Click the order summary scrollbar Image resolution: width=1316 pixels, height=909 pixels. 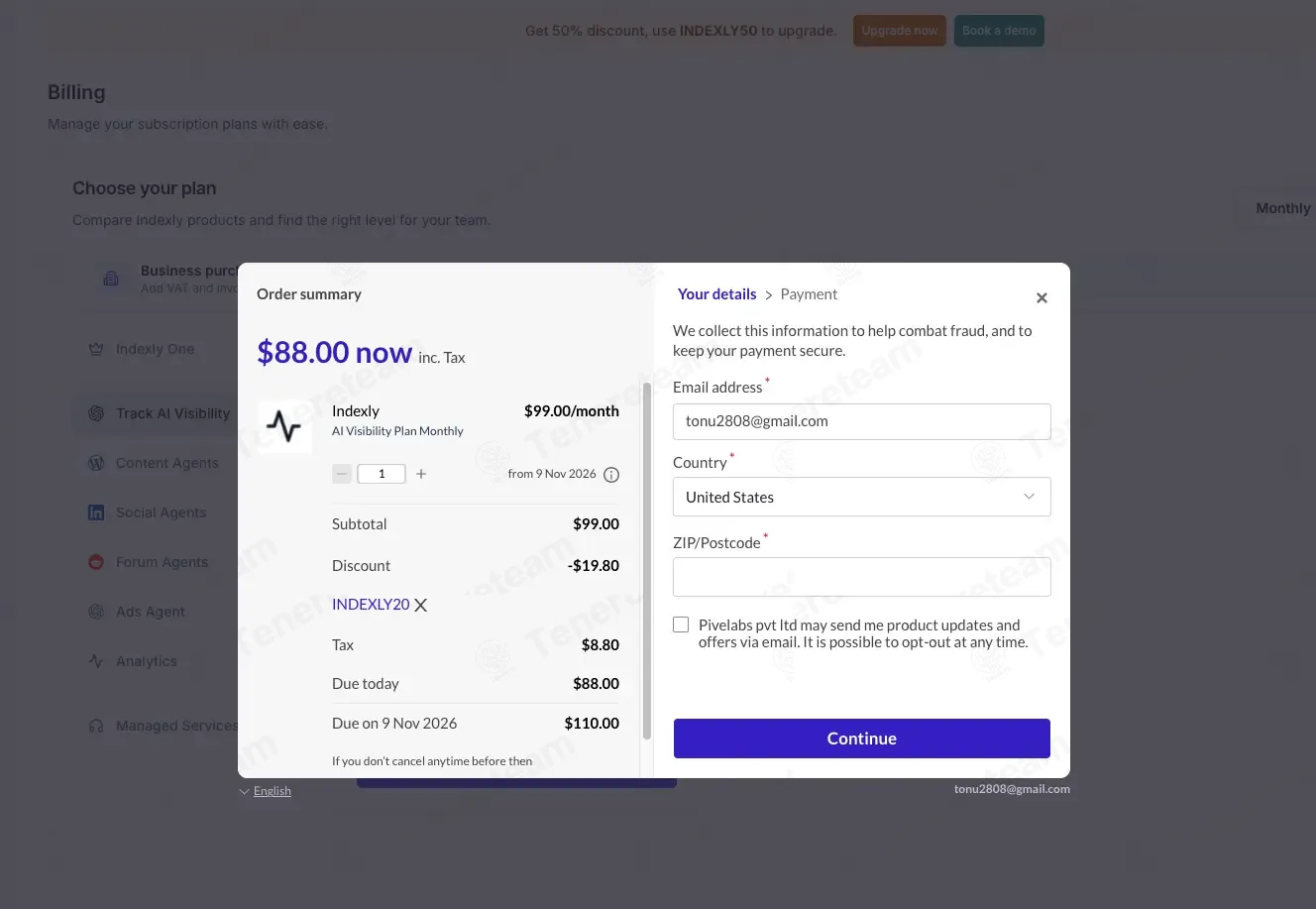[647, 561]
